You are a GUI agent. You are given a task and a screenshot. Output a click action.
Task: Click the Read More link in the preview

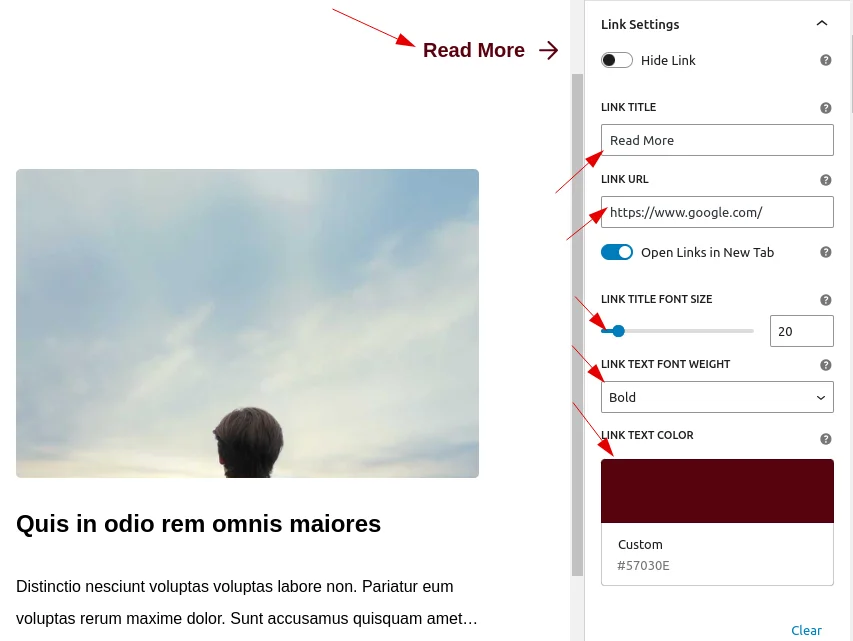(473, 50)
